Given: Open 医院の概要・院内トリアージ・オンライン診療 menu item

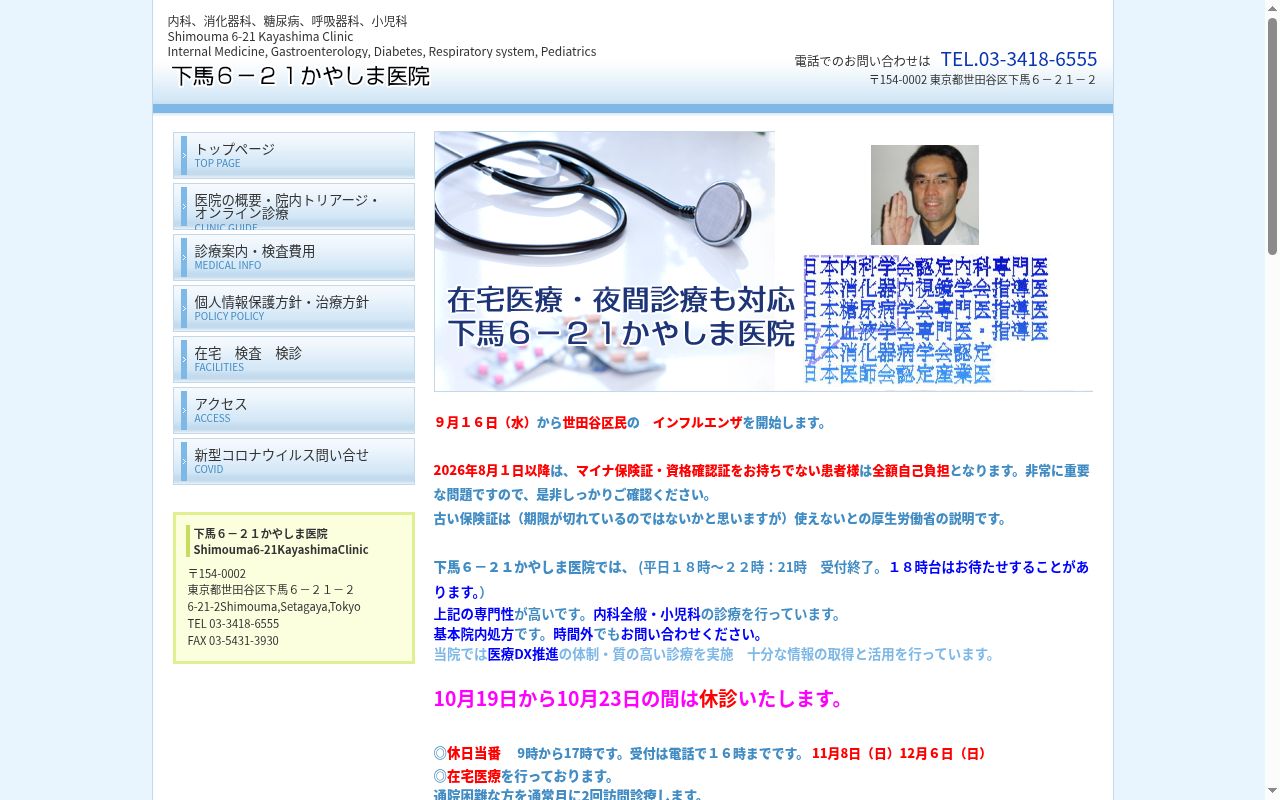Looking at the screenshot, I should 294,207.
